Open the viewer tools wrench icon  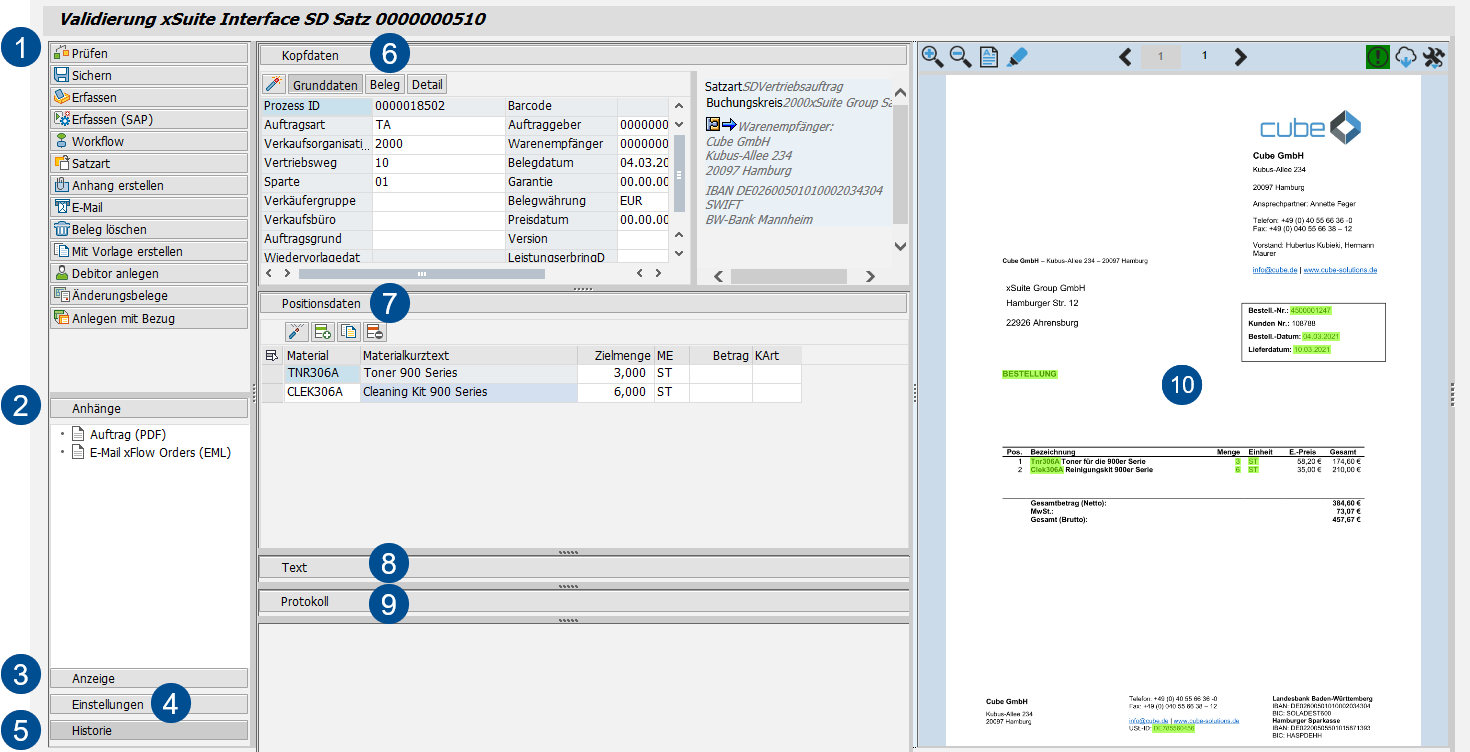[x=1433, y=57]
